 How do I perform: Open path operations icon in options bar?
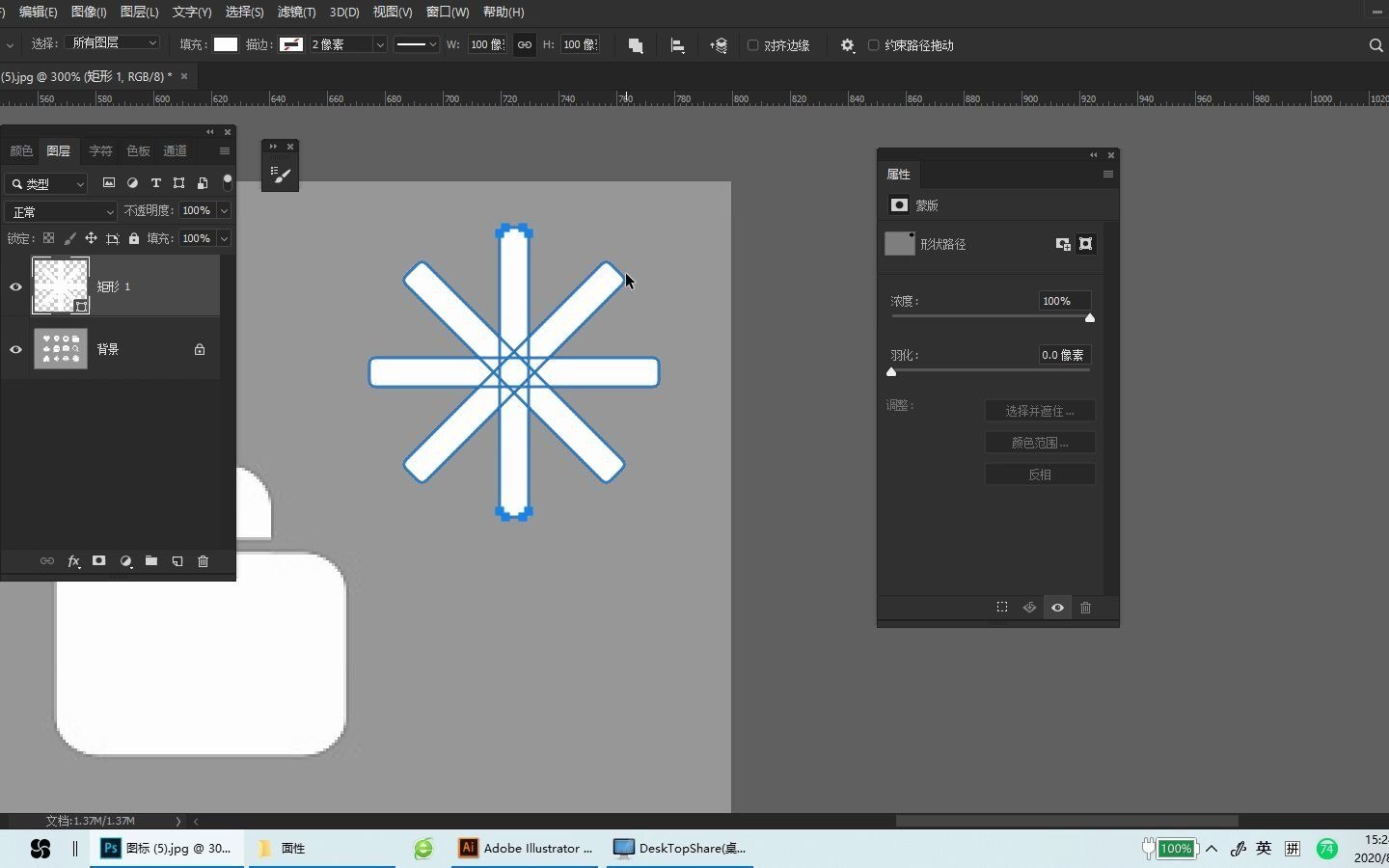(636, 45)
